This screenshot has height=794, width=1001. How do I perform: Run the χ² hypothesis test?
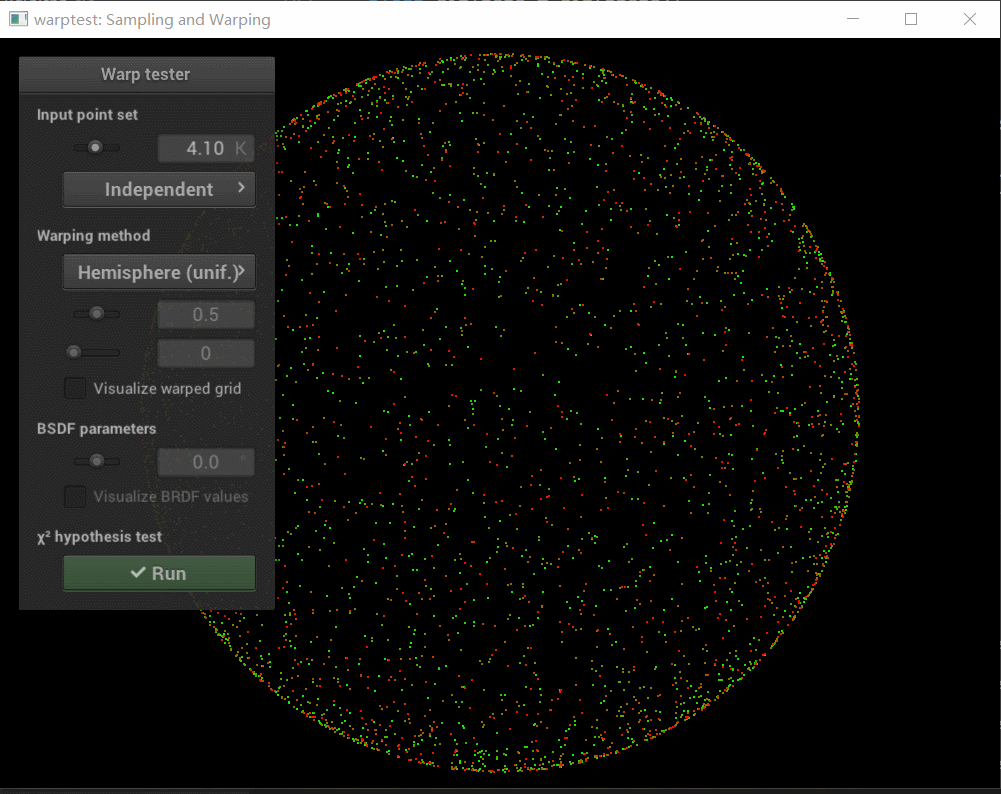point(159,573)
